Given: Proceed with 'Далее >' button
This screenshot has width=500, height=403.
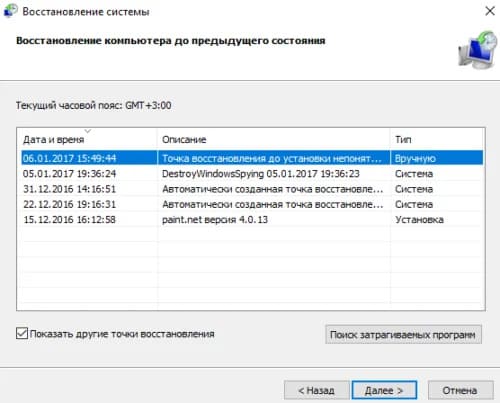Looking at the screenshot, I should coord(384,390).
